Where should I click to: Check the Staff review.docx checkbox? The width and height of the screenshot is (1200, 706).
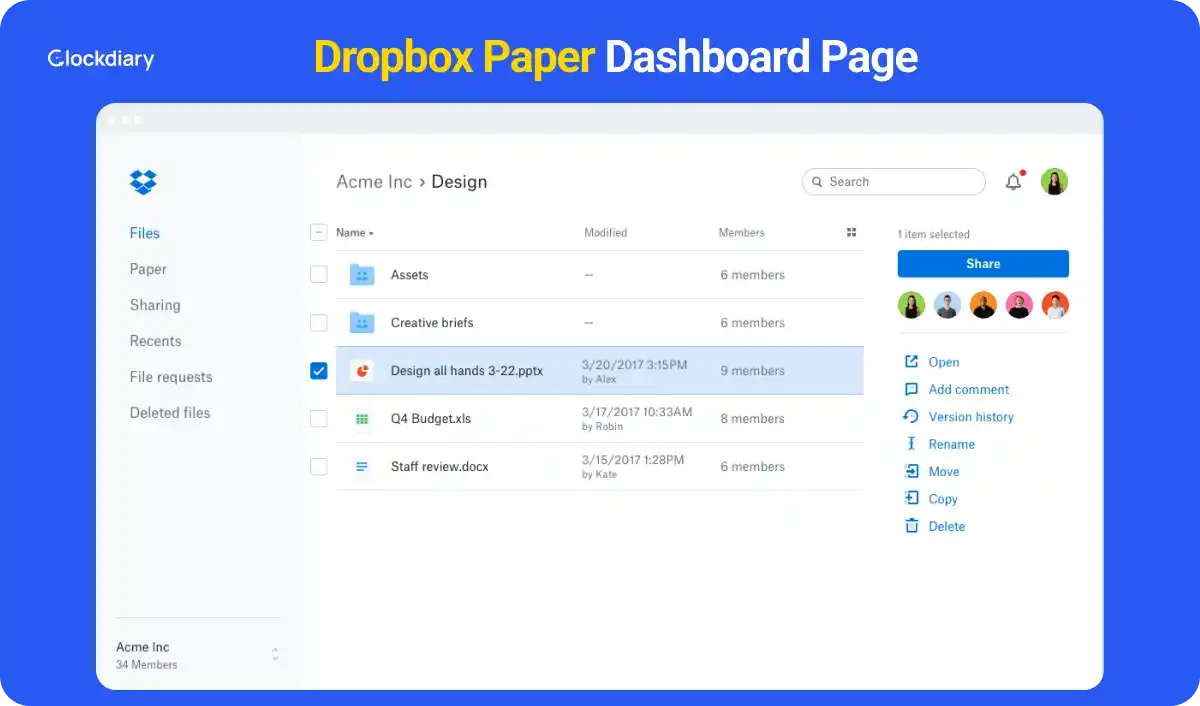(318, 466)
